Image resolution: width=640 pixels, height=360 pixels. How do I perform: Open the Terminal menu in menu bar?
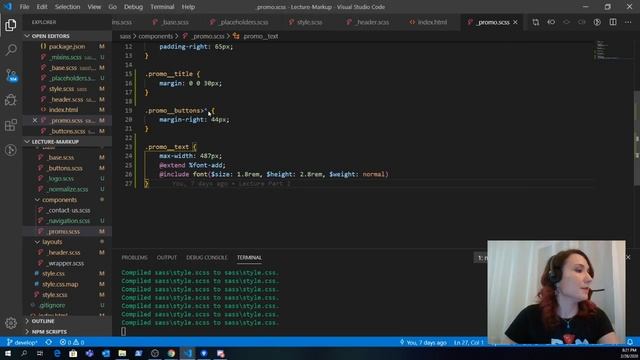click(x=162, y=7)
